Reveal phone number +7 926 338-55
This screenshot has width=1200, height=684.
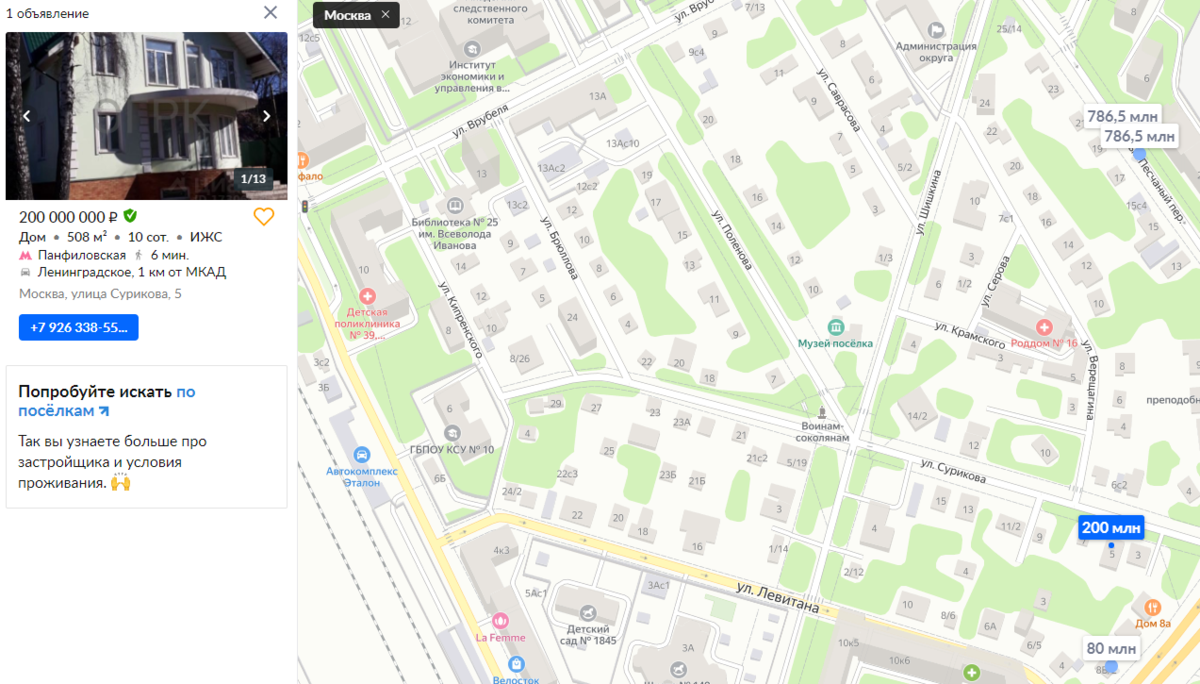click(79, 327)
